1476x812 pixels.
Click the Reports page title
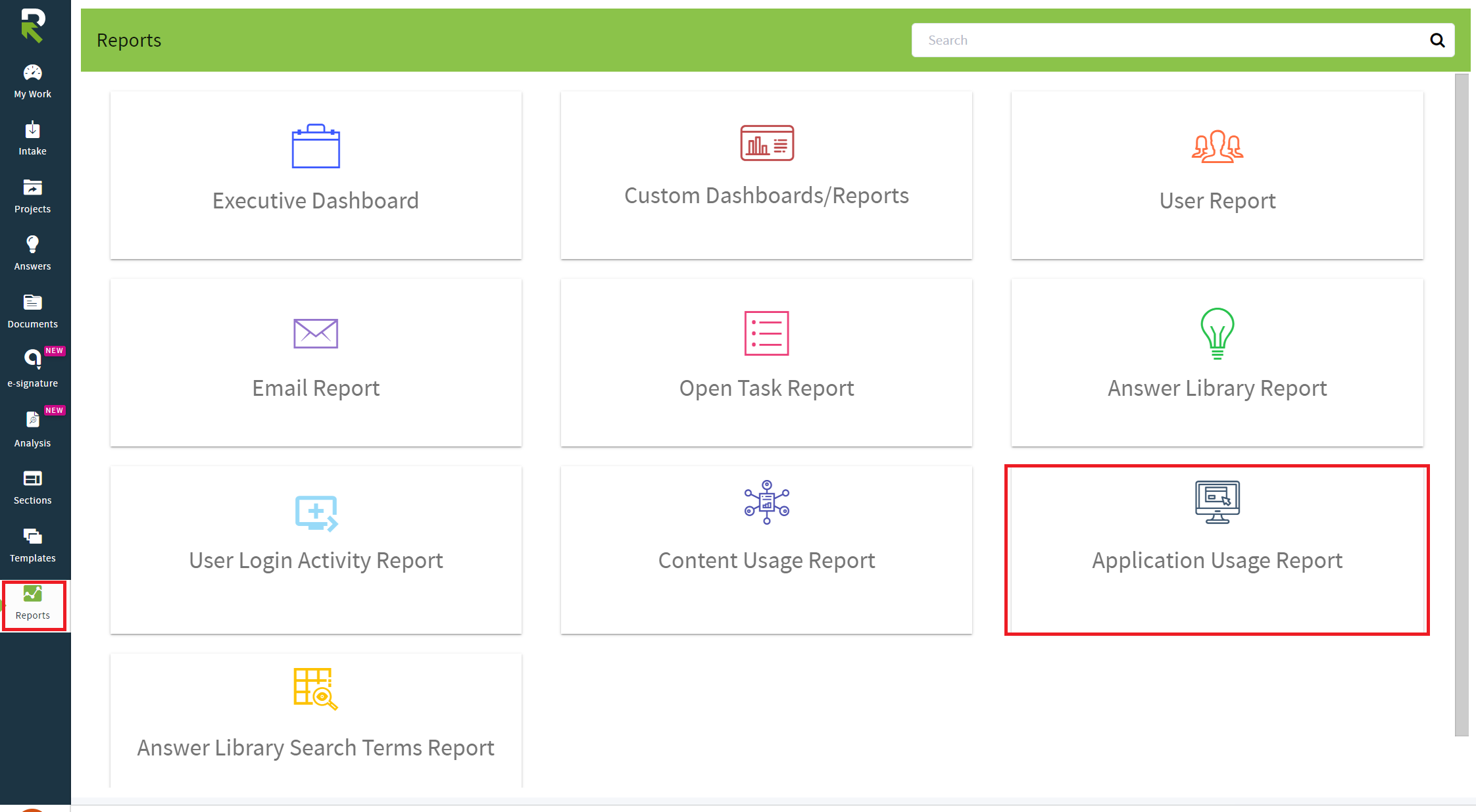[129, 40]
